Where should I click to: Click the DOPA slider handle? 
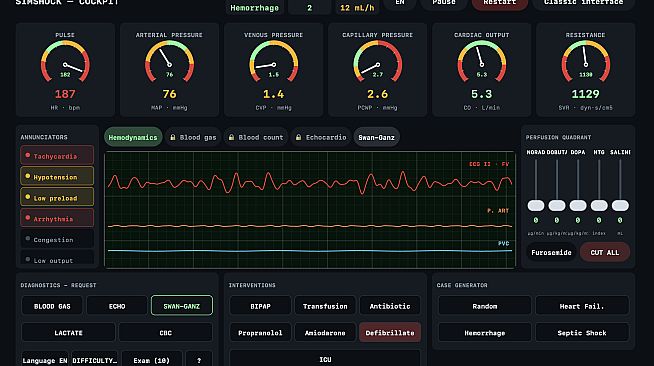[x=578, y=205]
